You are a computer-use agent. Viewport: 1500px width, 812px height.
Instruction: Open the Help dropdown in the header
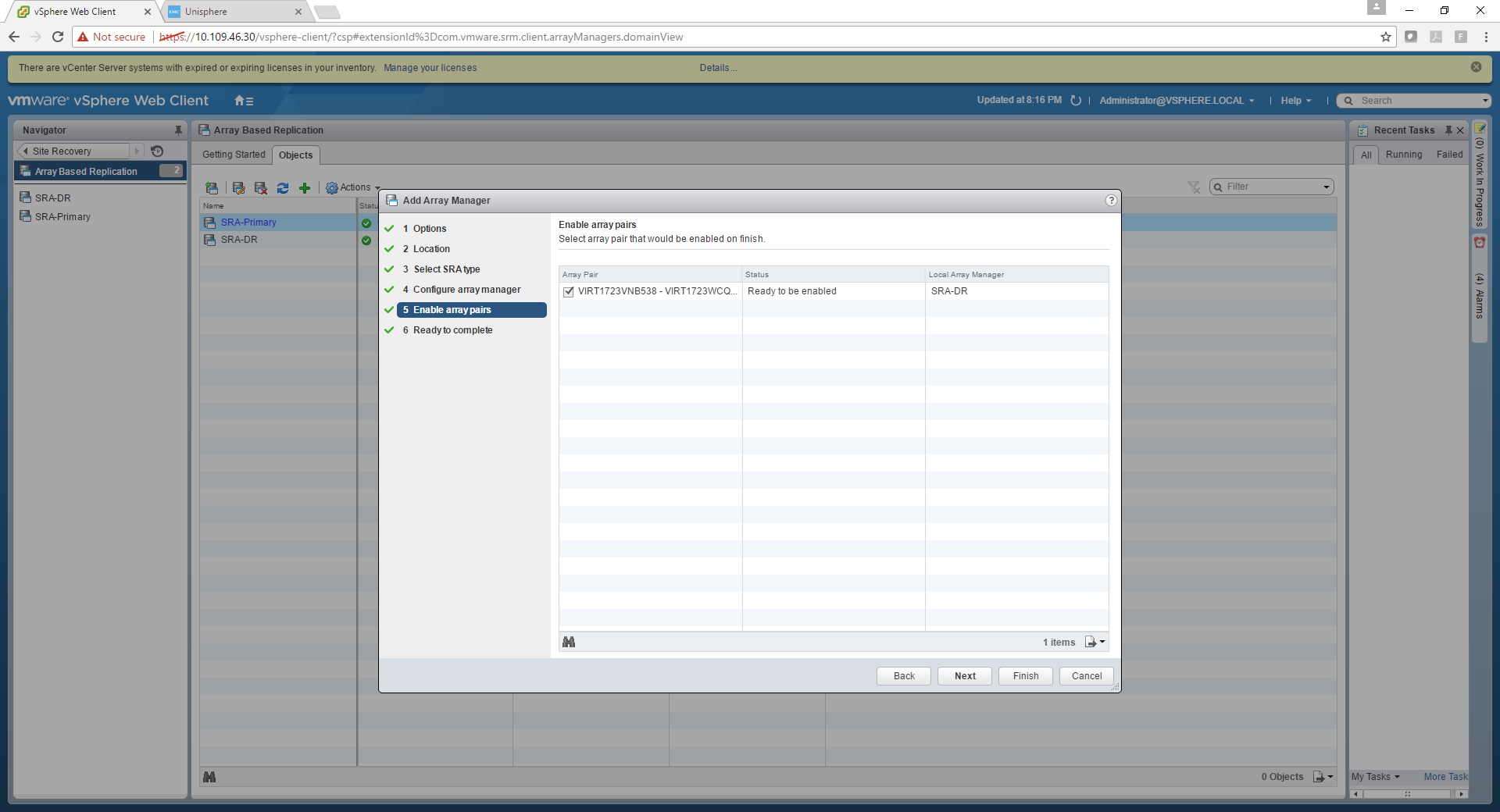coord(1295,101)
